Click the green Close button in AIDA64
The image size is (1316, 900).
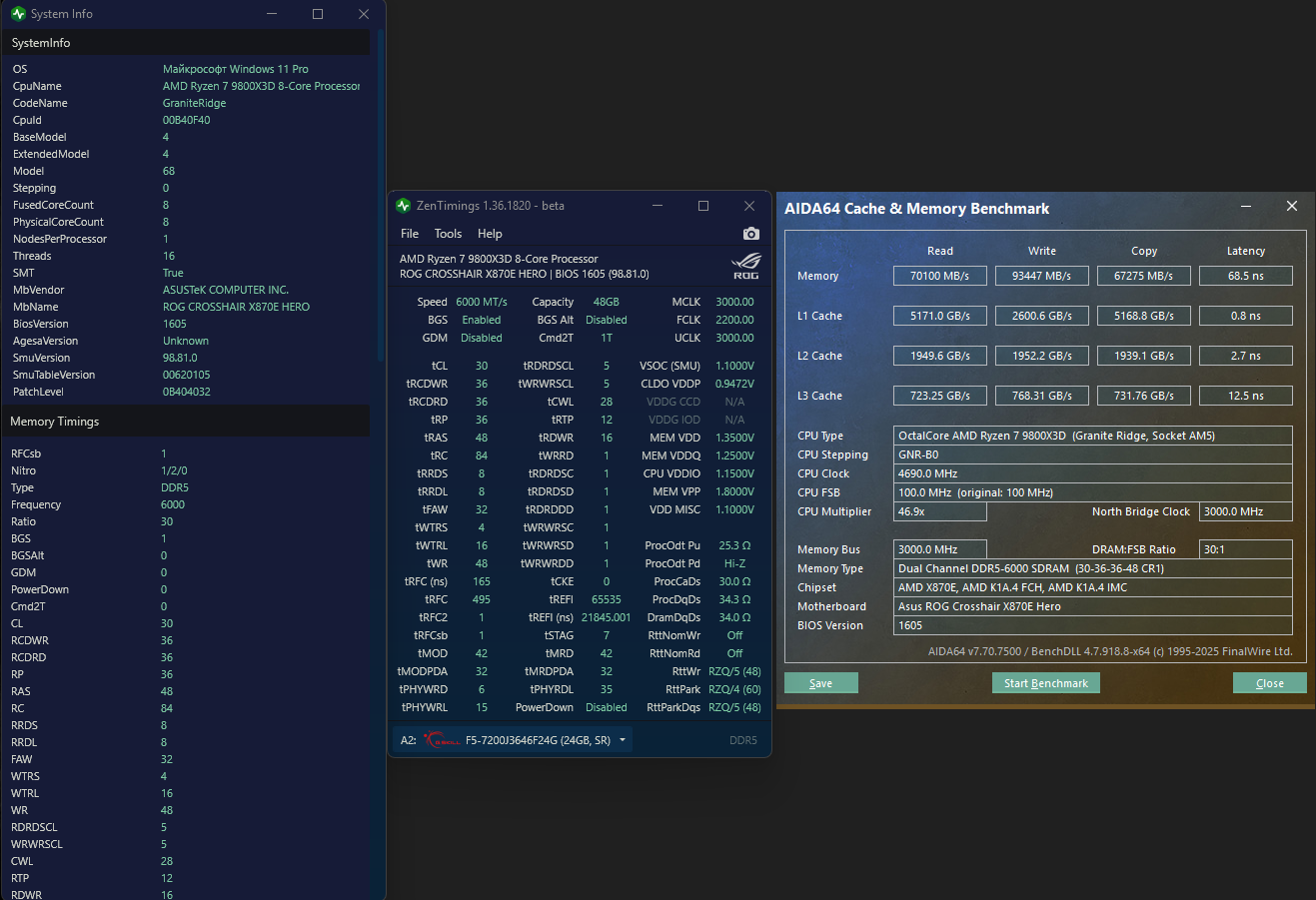pyautogui.click(x=1270, y=683)
